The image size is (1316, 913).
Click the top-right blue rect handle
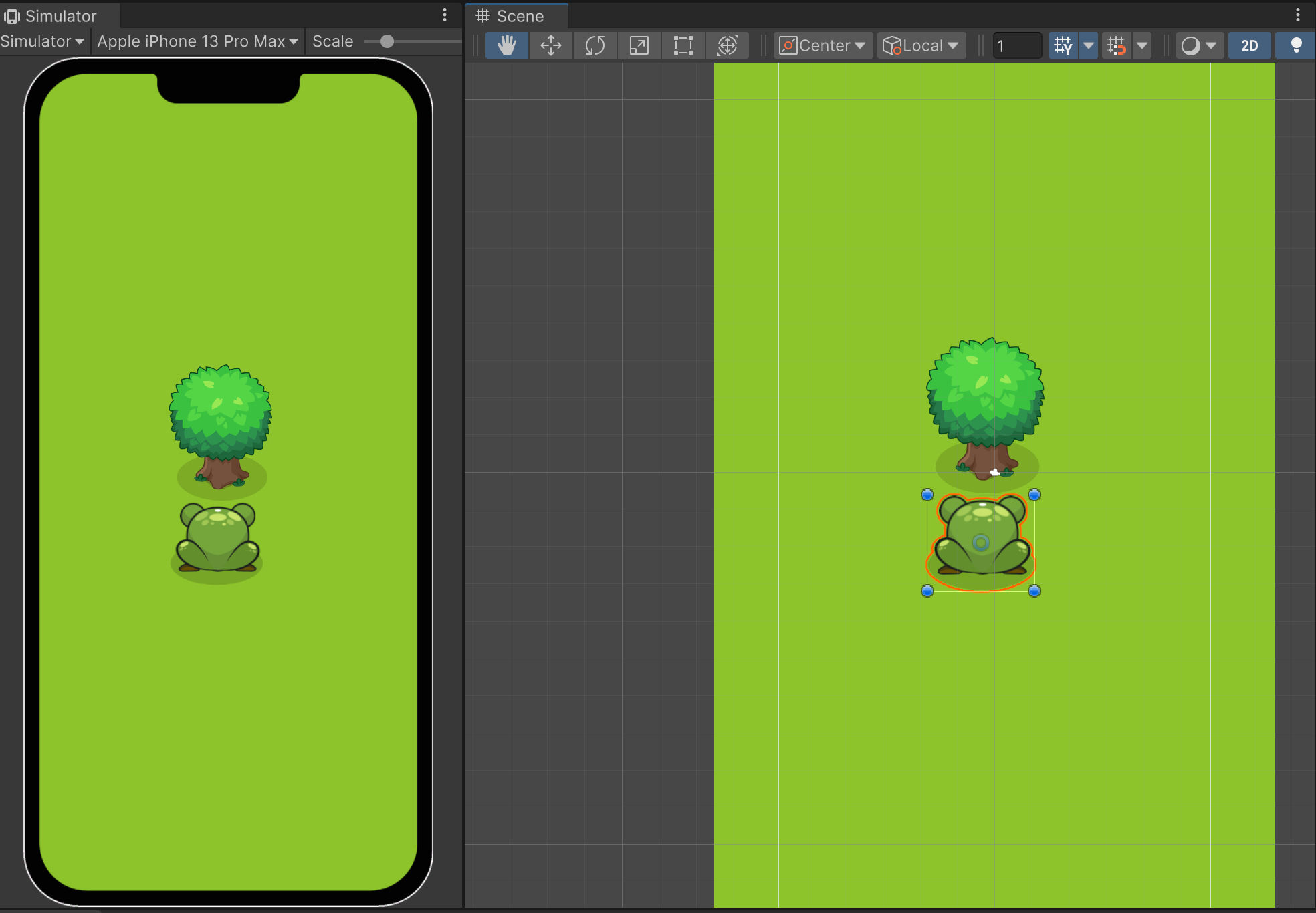point(1034,495)
